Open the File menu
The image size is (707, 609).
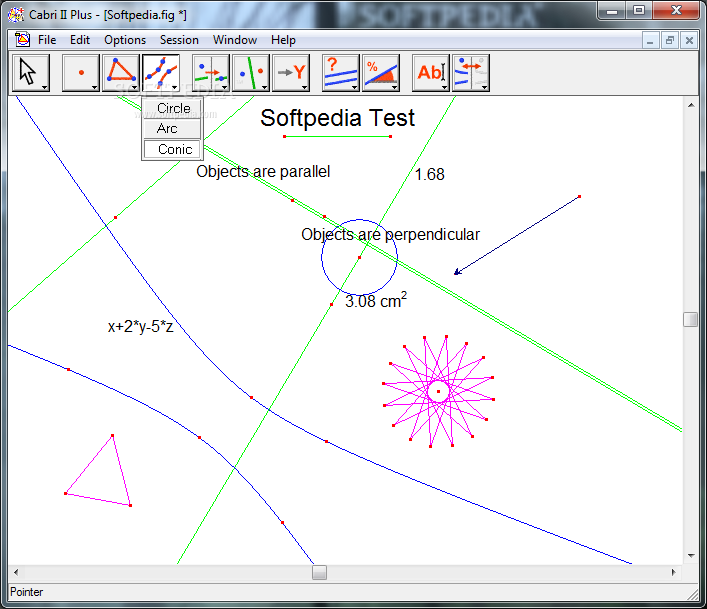pyautogui.click(x=47, y=40)
